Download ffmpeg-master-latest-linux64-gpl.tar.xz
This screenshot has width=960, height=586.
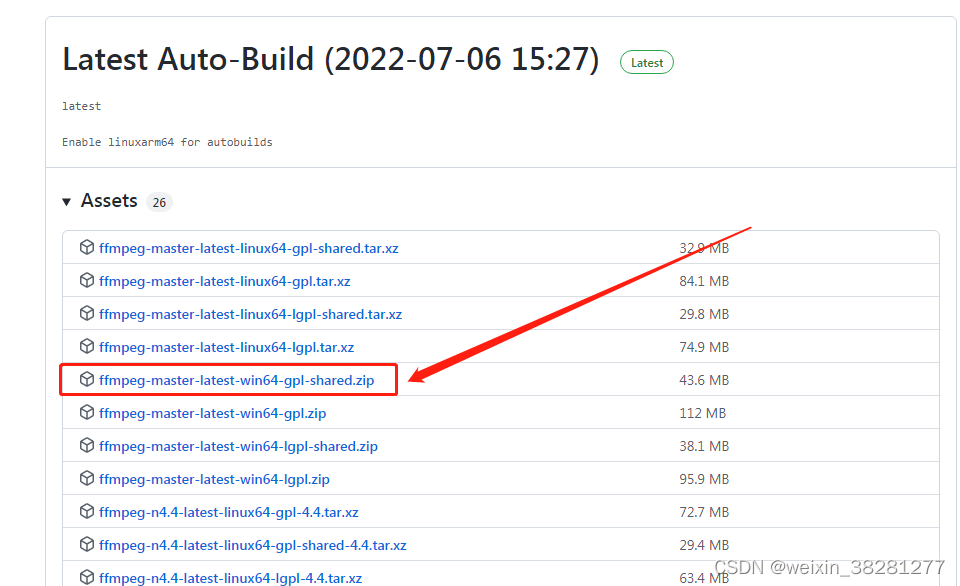pos(225,282)
